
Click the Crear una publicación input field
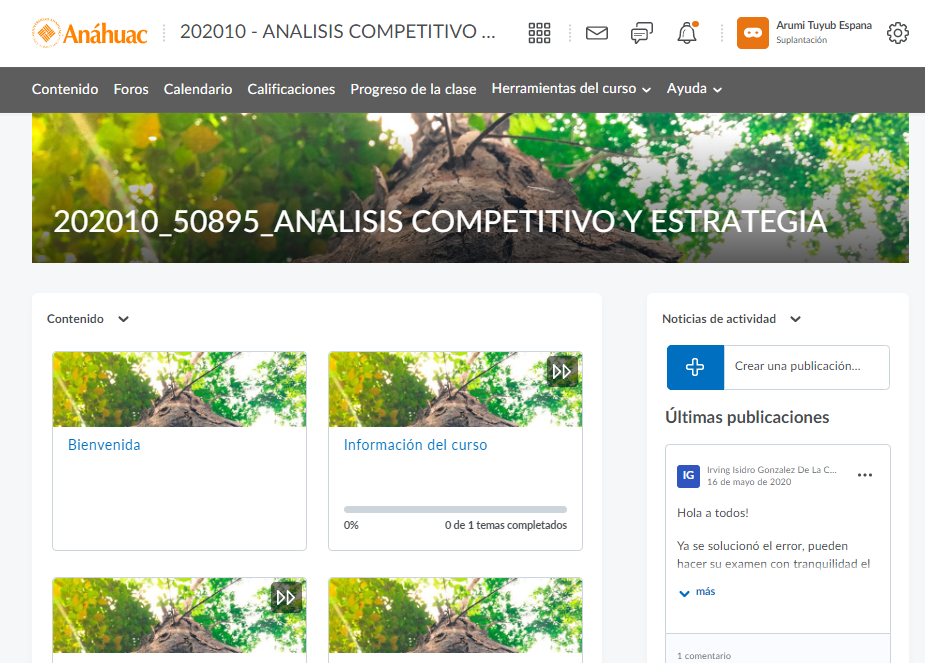coord(806,367)
